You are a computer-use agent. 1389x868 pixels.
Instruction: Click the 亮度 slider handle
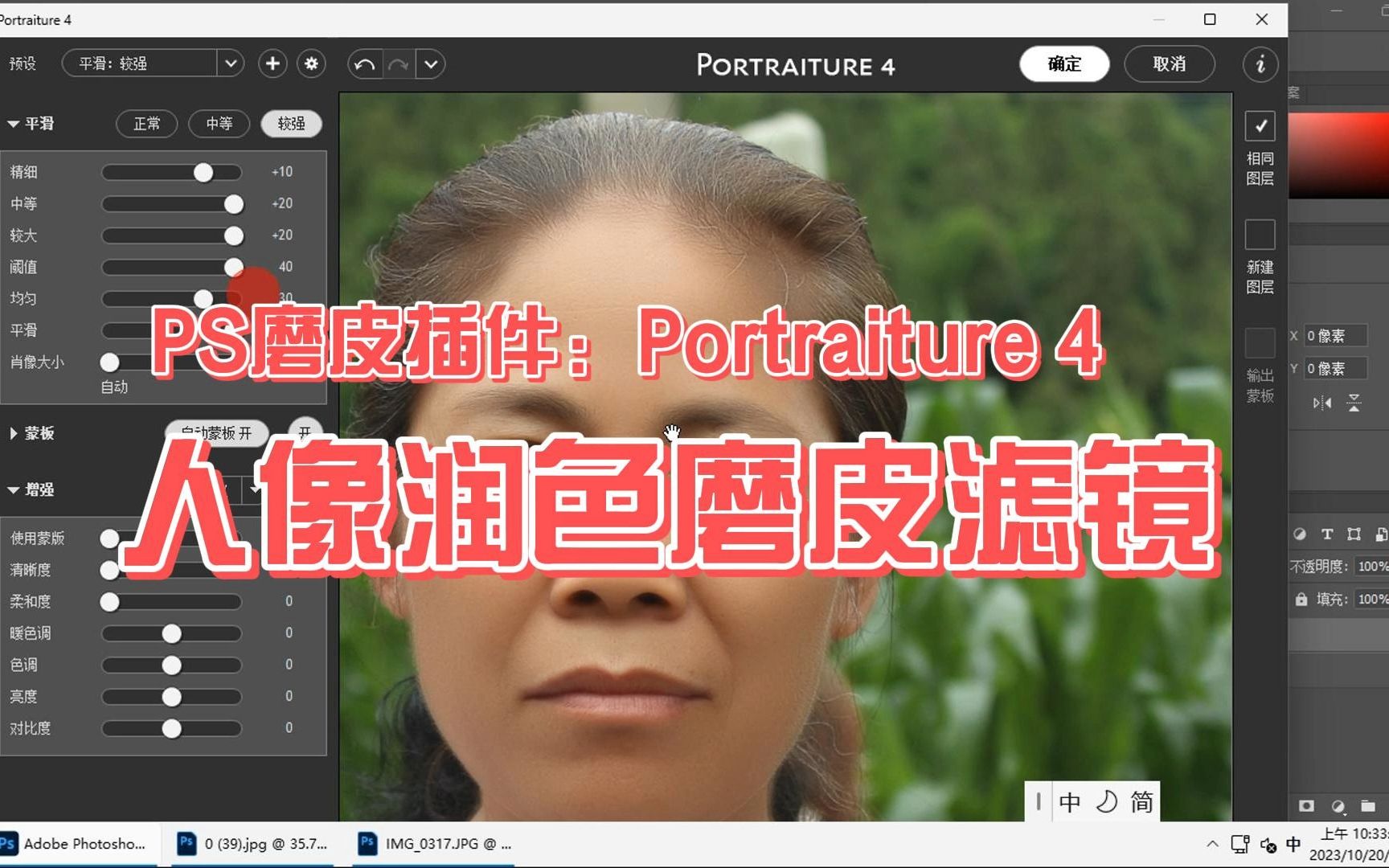171,697
